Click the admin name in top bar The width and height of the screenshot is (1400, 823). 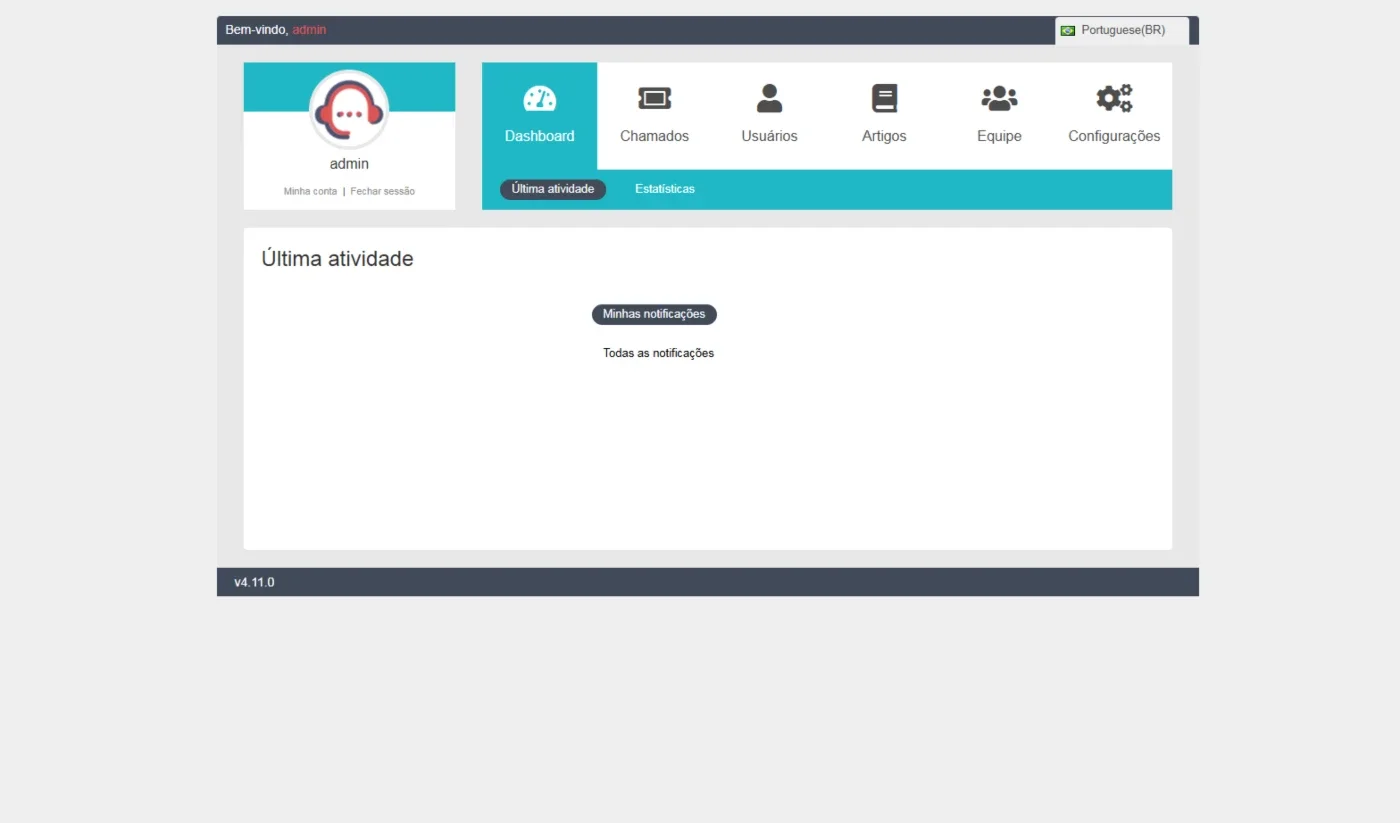pyautogui.click(x=310, y=30)
